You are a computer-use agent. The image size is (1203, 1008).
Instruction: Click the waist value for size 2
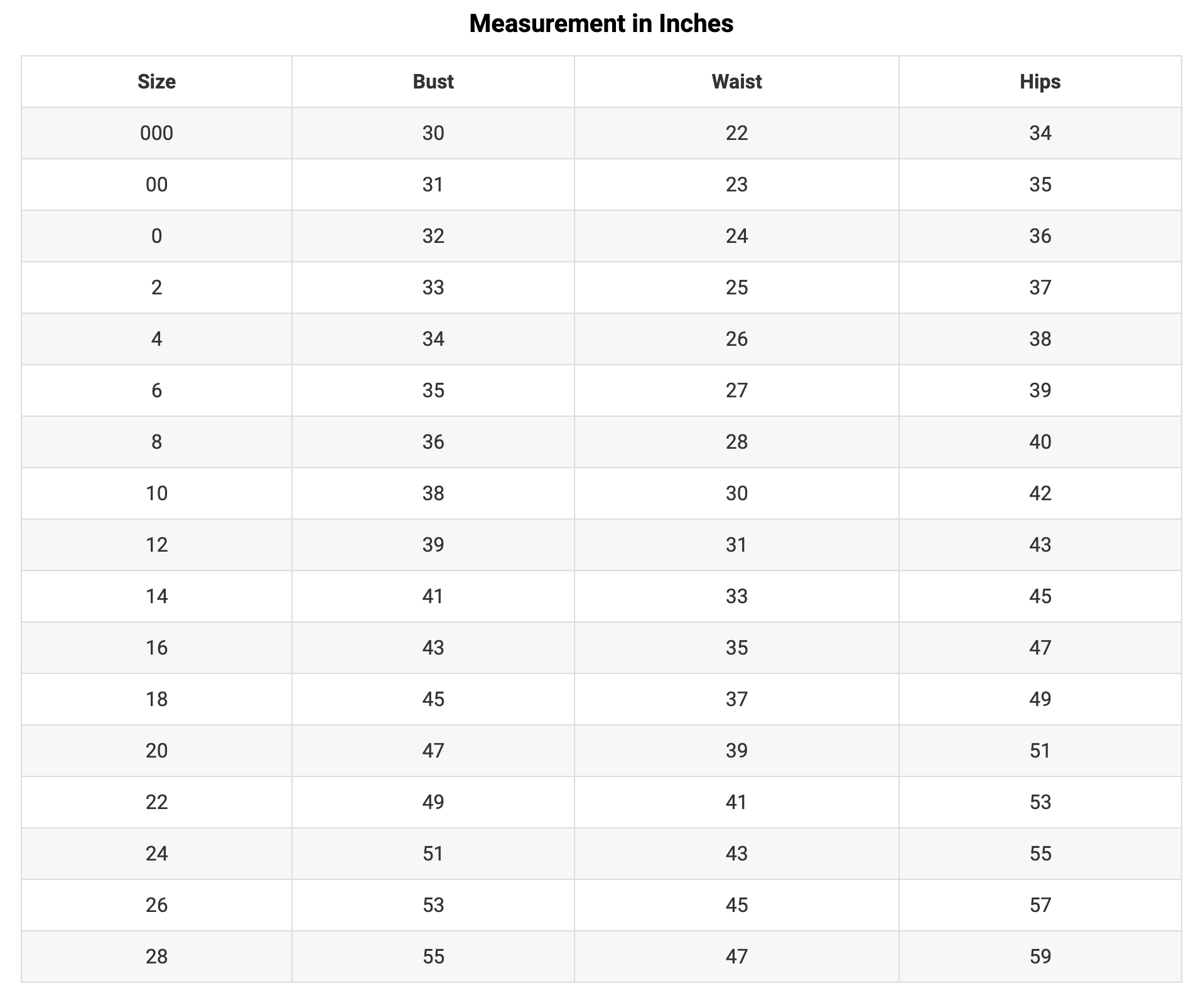(736, 287)
